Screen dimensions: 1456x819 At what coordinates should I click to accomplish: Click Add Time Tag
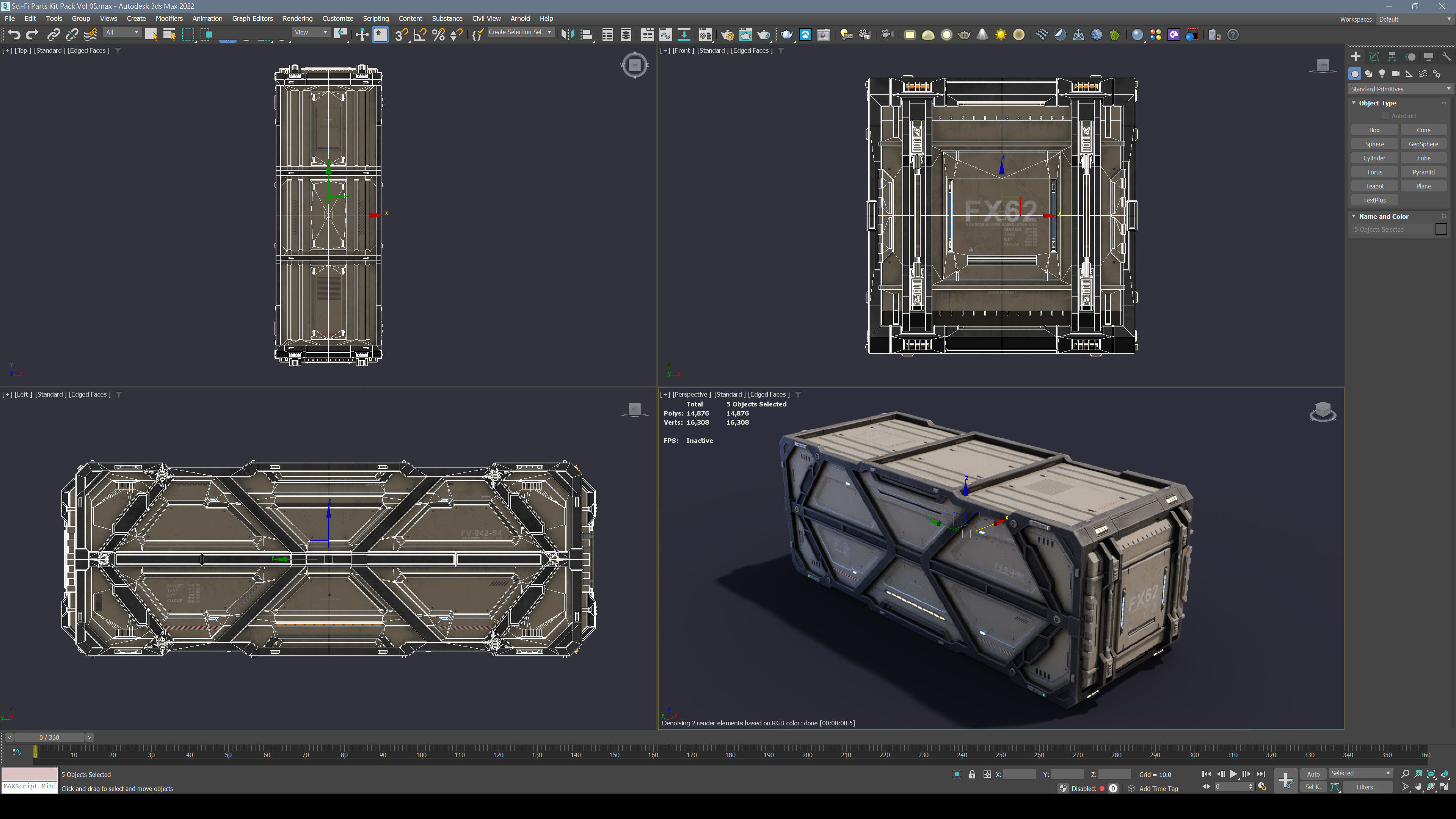click(1158, 789)
